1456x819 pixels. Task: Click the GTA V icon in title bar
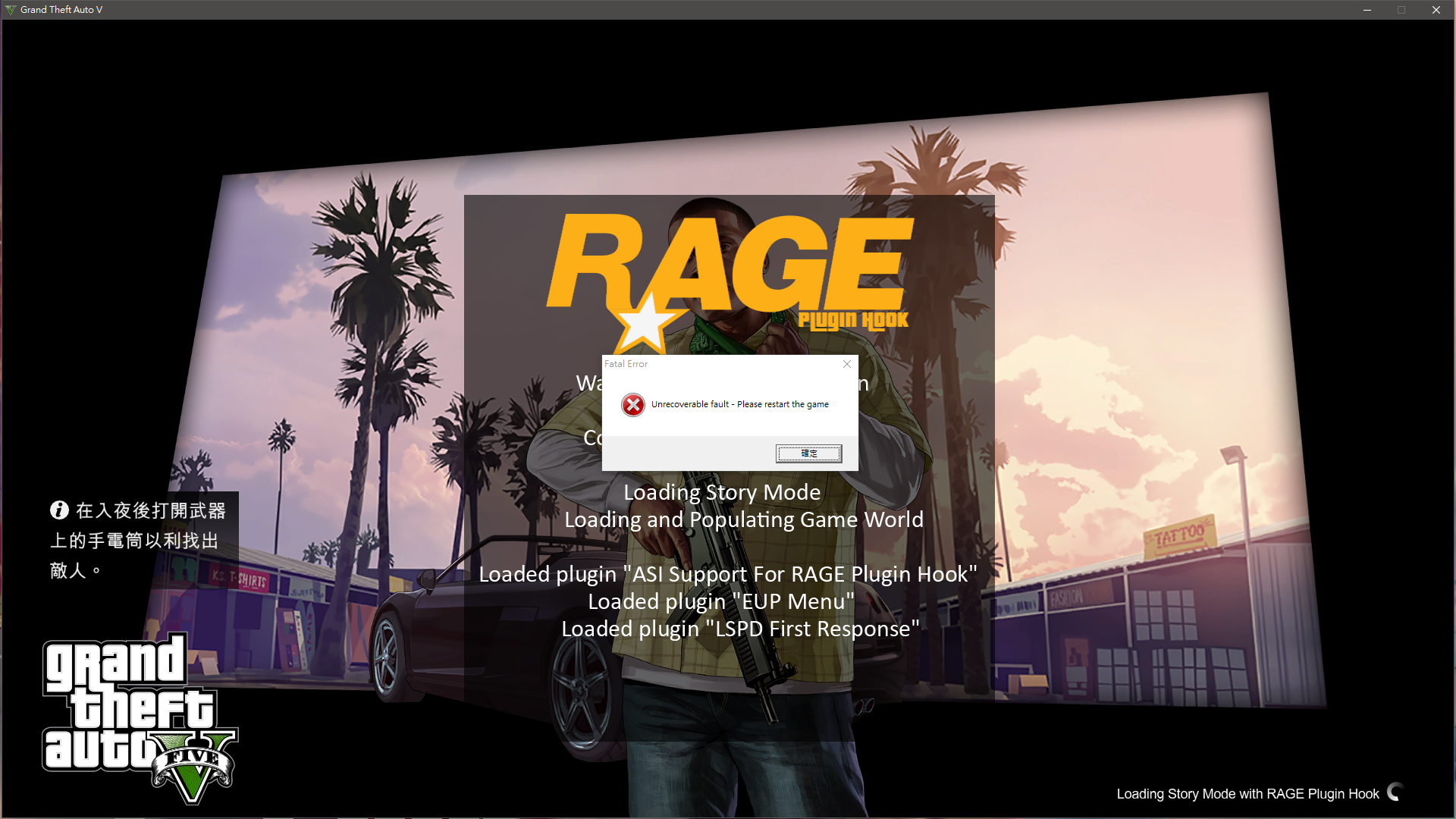tap(10, 10)
